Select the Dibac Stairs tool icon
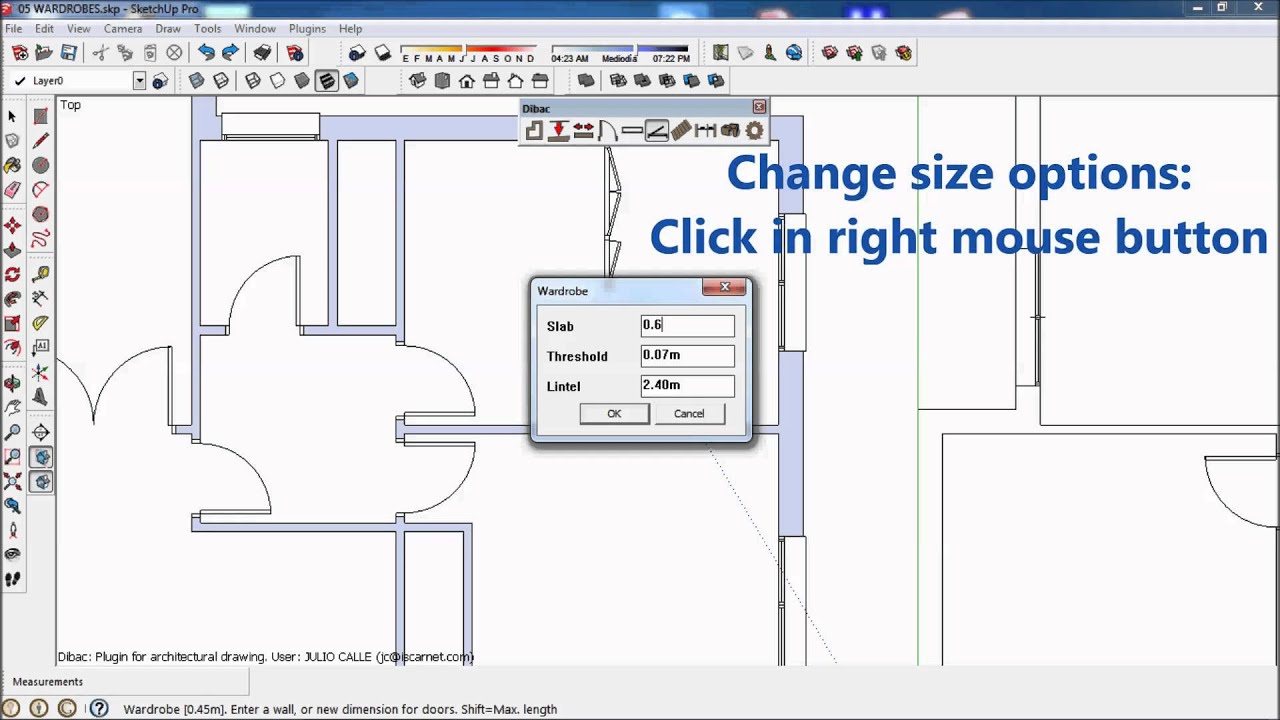The image size is (1280, 720). pyautogui.click(x=681, y=131)
